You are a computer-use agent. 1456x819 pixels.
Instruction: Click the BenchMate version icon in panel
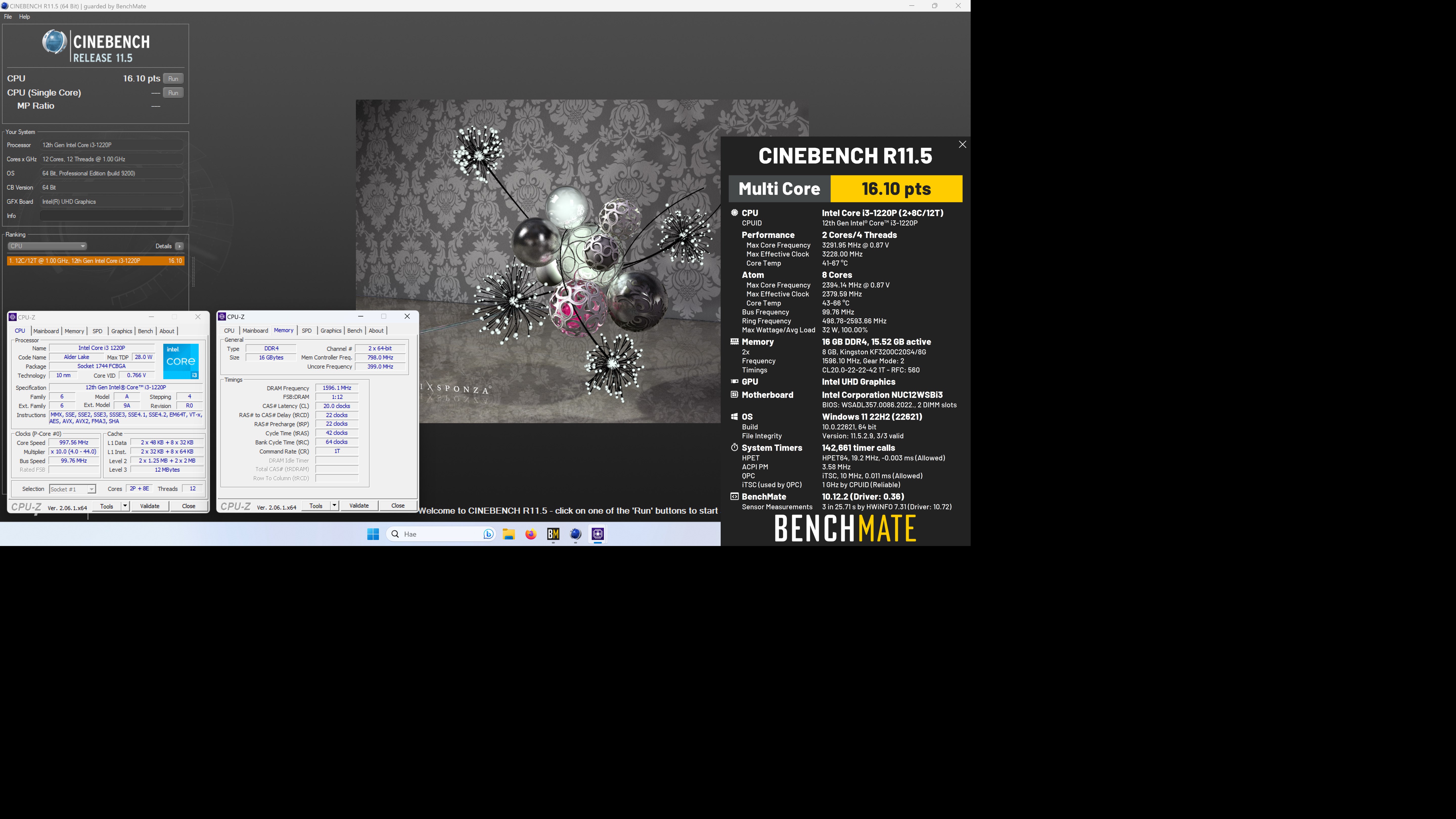coord(734,497)
